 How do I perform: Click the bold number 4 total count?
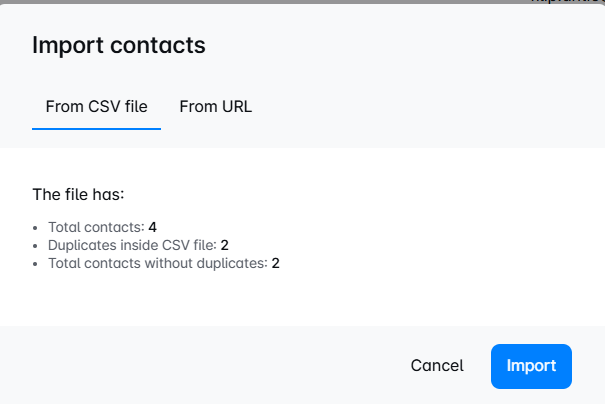coord(153,228)
